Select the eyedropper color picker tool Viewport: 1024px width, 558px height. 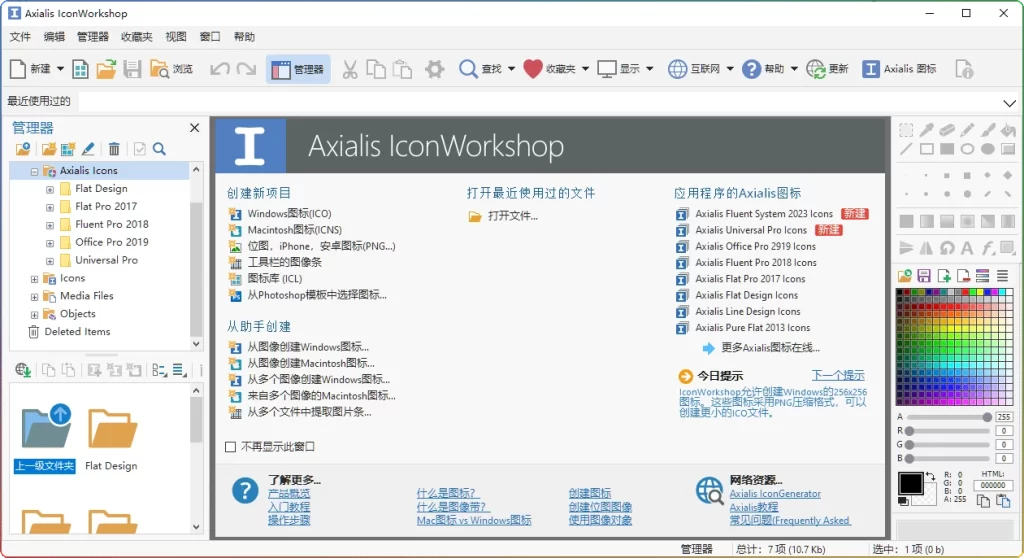pyautogui.click(x=927, y=130)
